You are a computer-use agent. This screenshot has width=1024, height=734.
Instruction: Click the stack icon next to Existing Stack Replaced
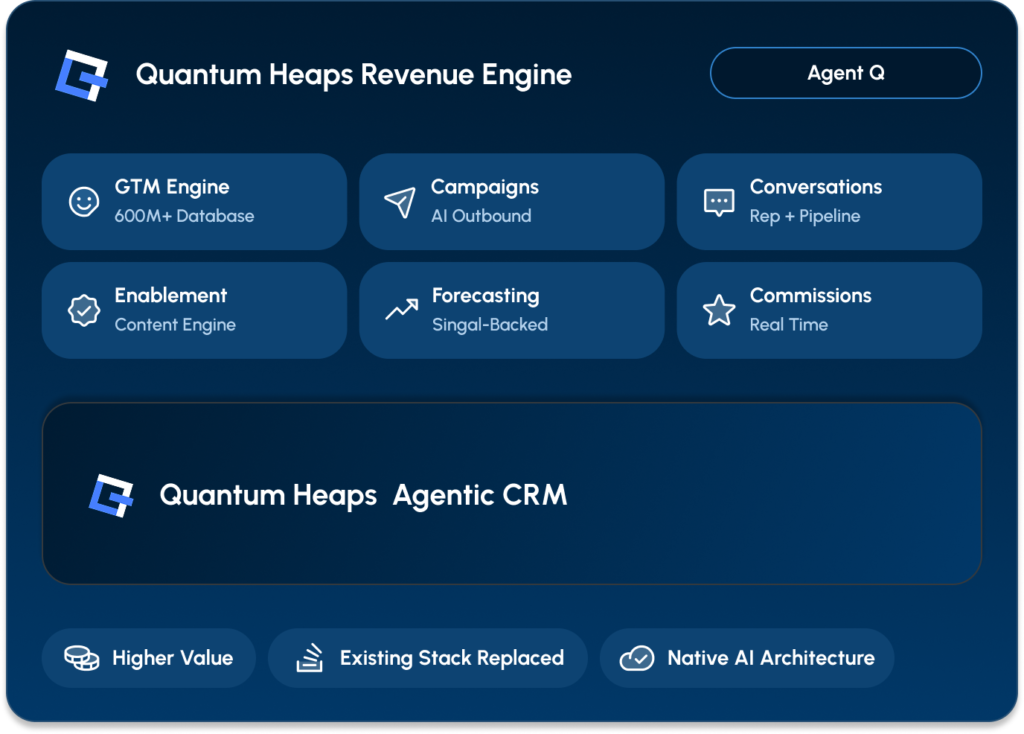point(310,658)
